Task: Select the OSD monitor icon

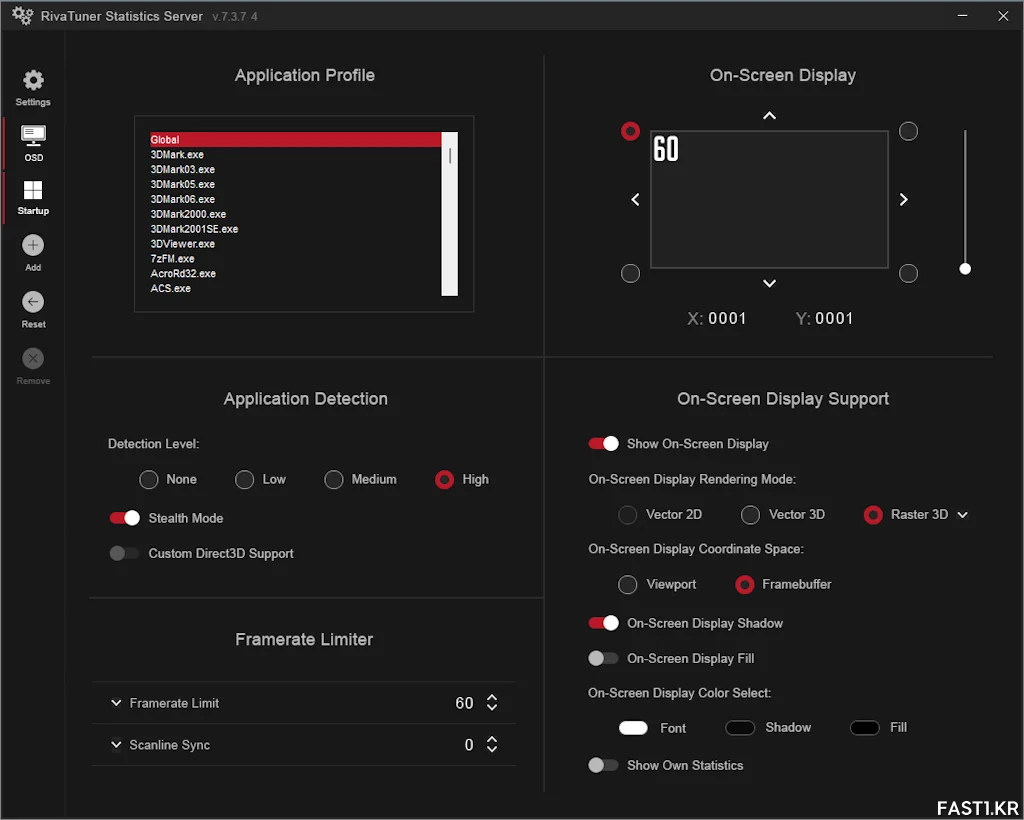Action: tap(33, 136)
